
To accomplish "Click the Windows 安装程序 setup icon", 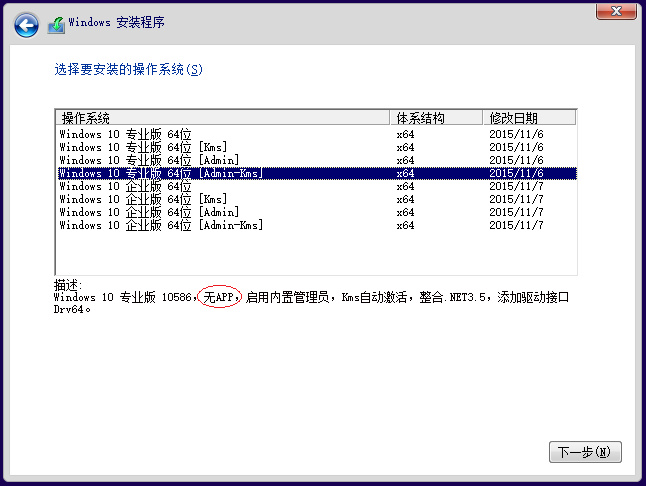I will pyautogui.click(x=56, y=25).
